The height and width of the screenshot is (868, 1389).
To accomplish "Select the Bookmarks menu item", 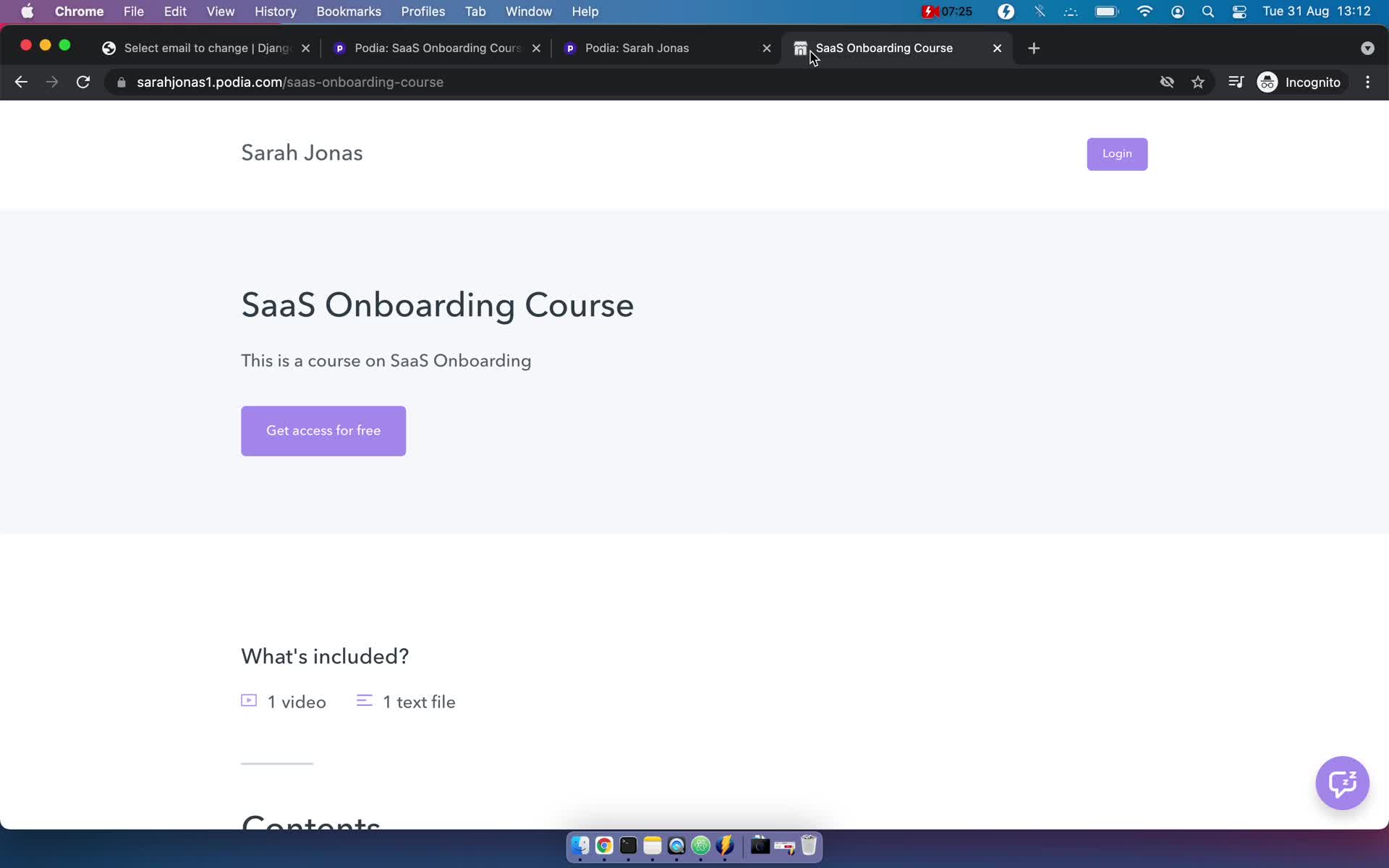I will coord(348,11).
